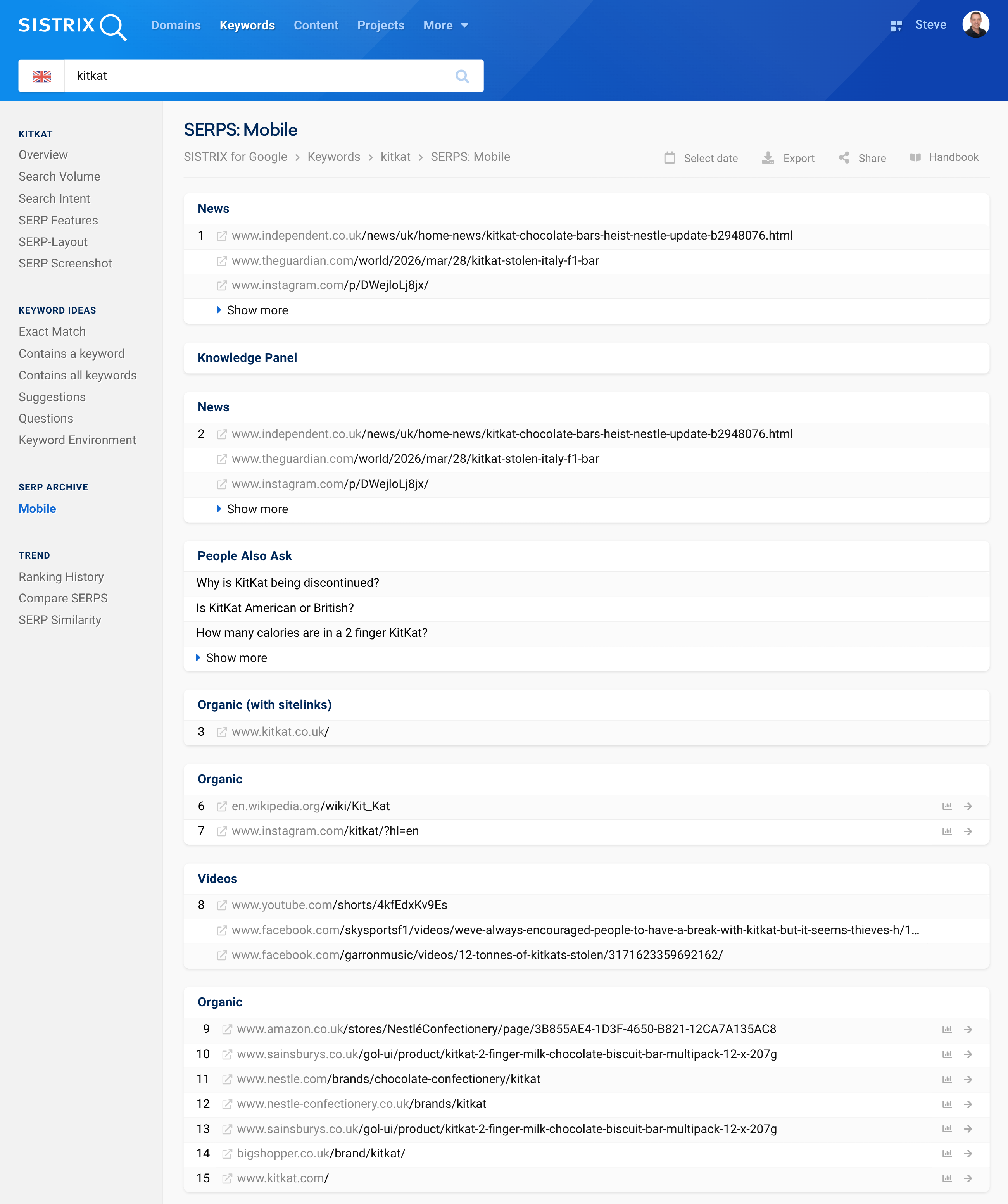Open external link icon for www.kitkat.co.uk
This screenshot has width=1008, height=1204.
(x=222, y=732)
